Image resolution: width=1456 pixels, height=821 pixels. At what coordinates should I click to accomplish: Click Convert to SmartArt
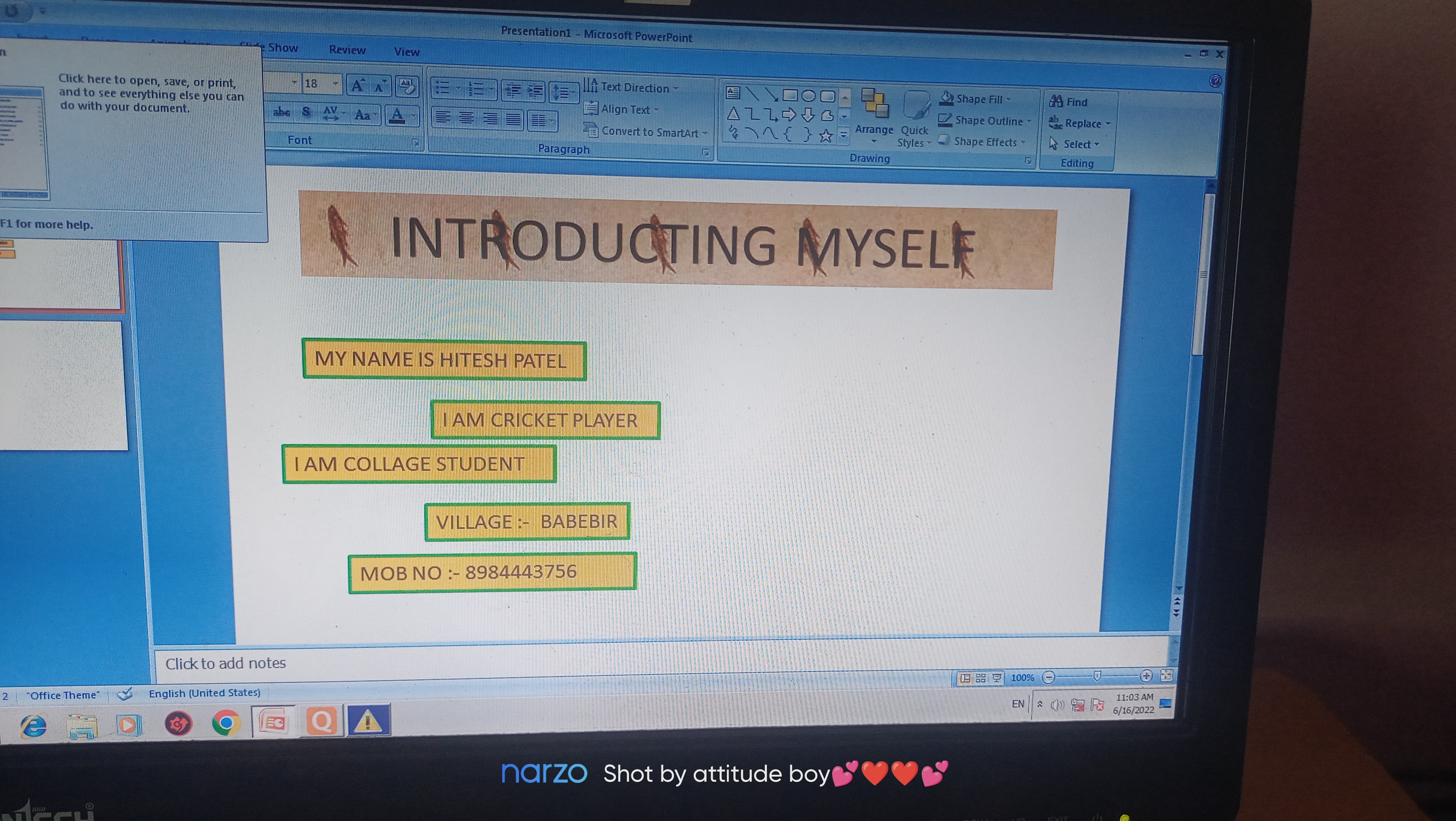[x=647, y=132]
